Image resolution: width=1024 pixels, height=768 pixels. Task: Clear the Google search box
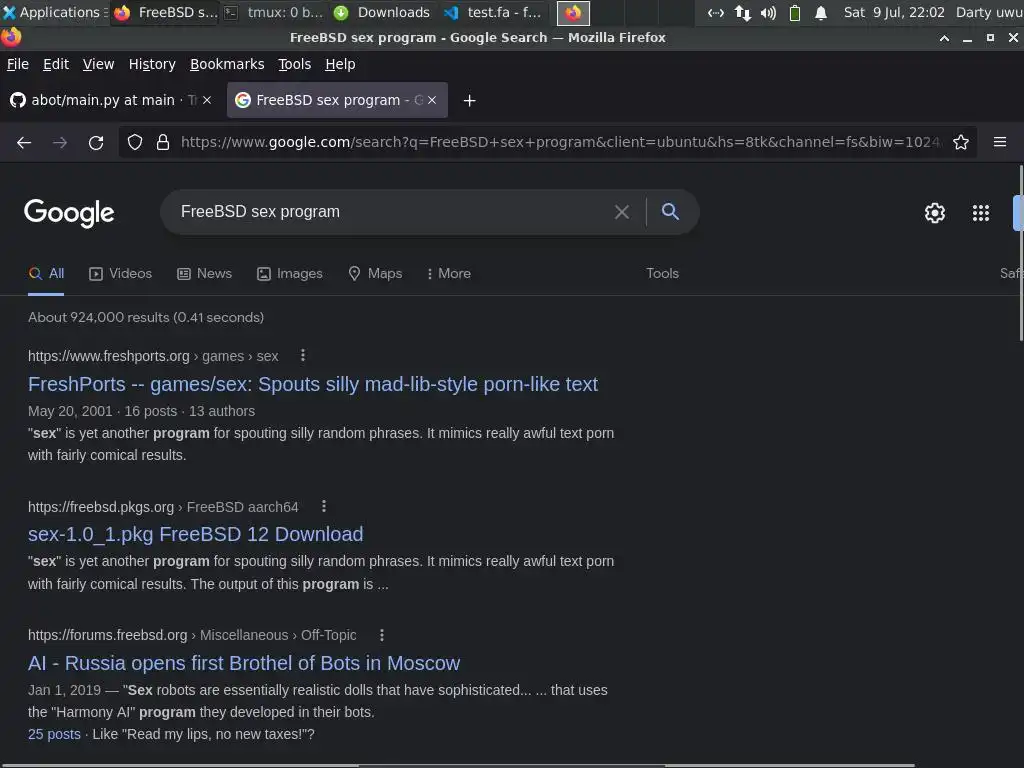(622, 212)
